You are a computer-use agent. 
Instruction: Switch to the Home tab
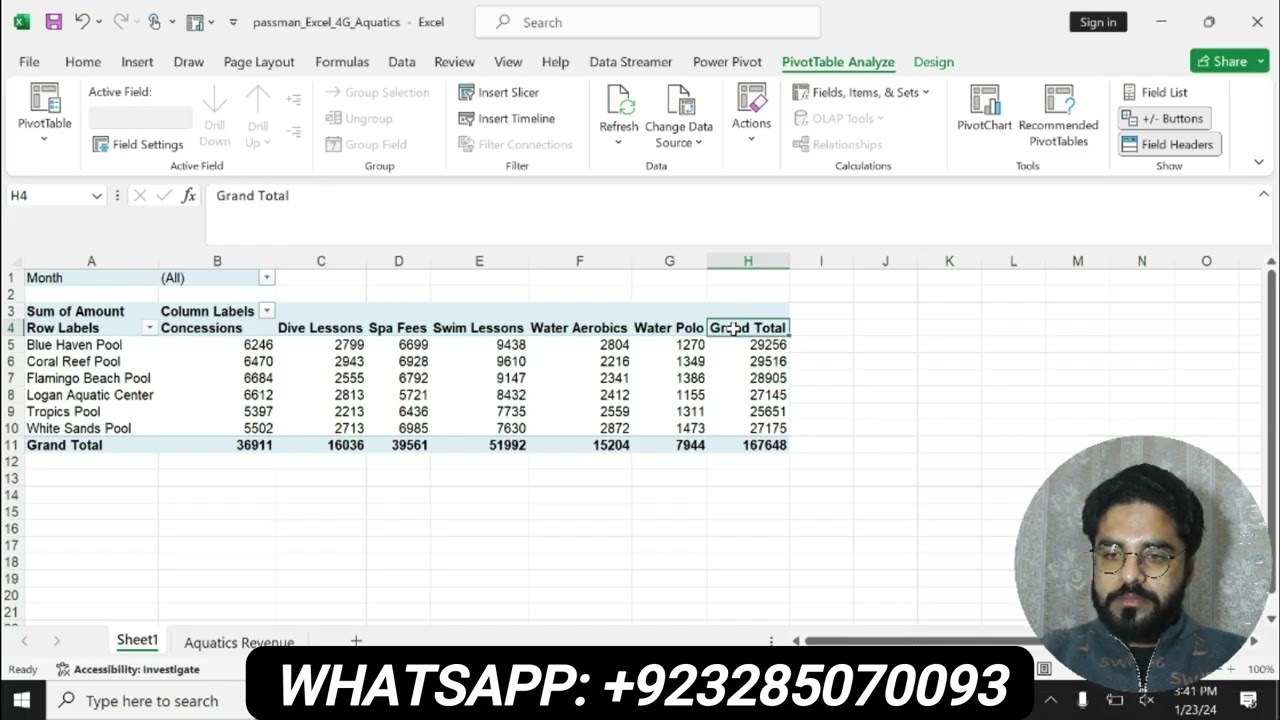pyautogui.click(x=83, y=62)
